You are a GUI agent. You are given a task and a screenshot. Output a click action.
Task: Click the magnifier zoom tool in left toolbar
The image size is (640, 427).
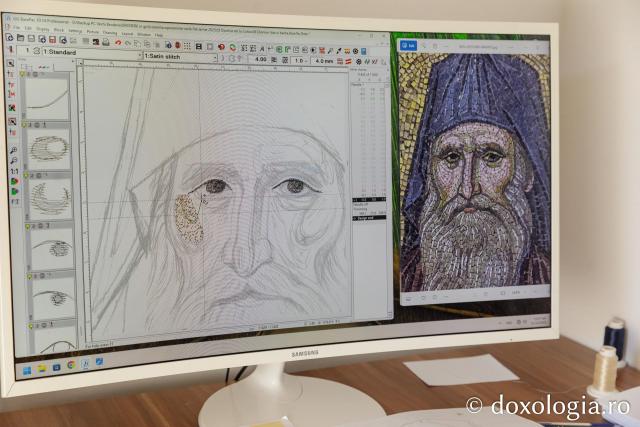point(13,150)
